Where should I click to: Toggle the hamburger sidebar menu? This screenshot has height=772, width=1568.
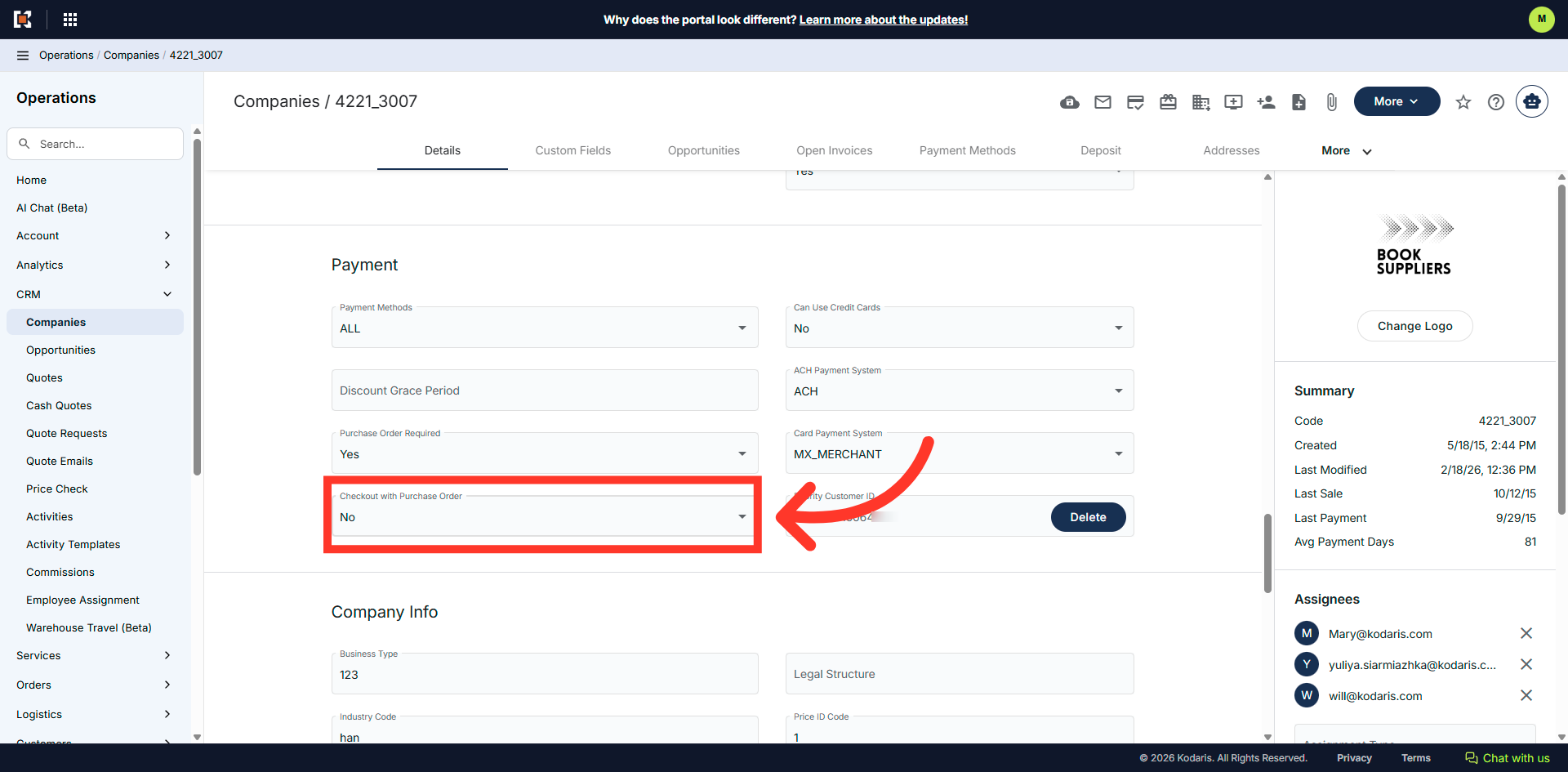tap(23, 56)
